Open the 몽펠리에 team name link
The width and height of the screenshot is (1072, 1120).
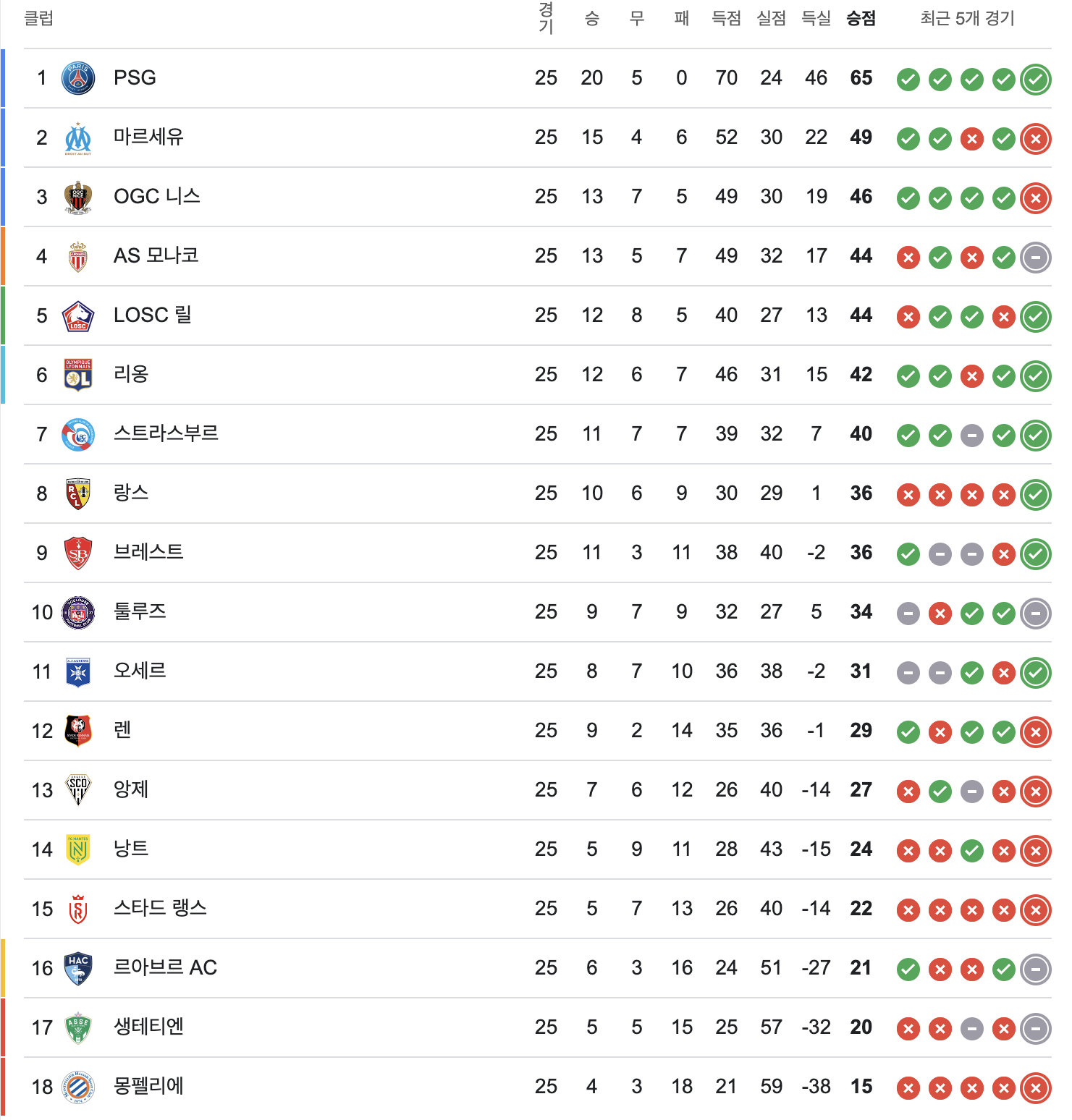(148, 1086)
